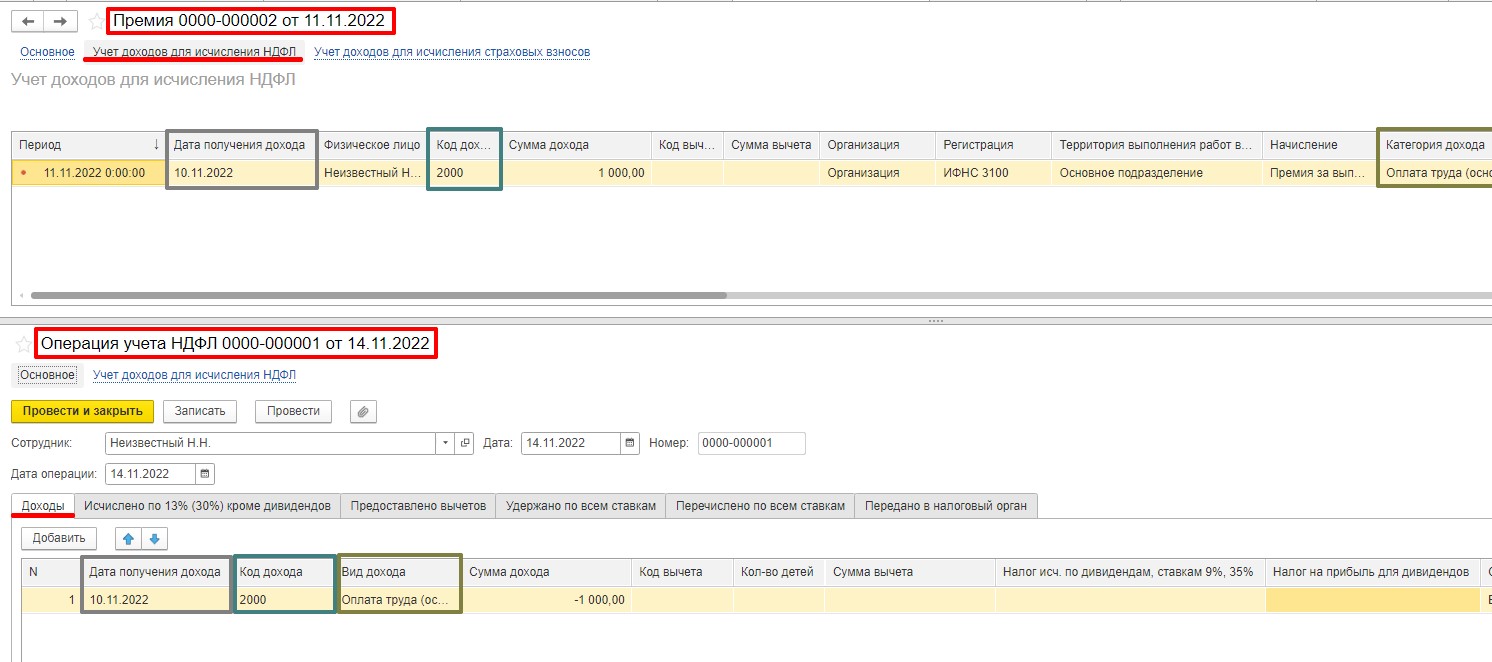Click Дата получения дохода header in upper table

tap(241, 145)
